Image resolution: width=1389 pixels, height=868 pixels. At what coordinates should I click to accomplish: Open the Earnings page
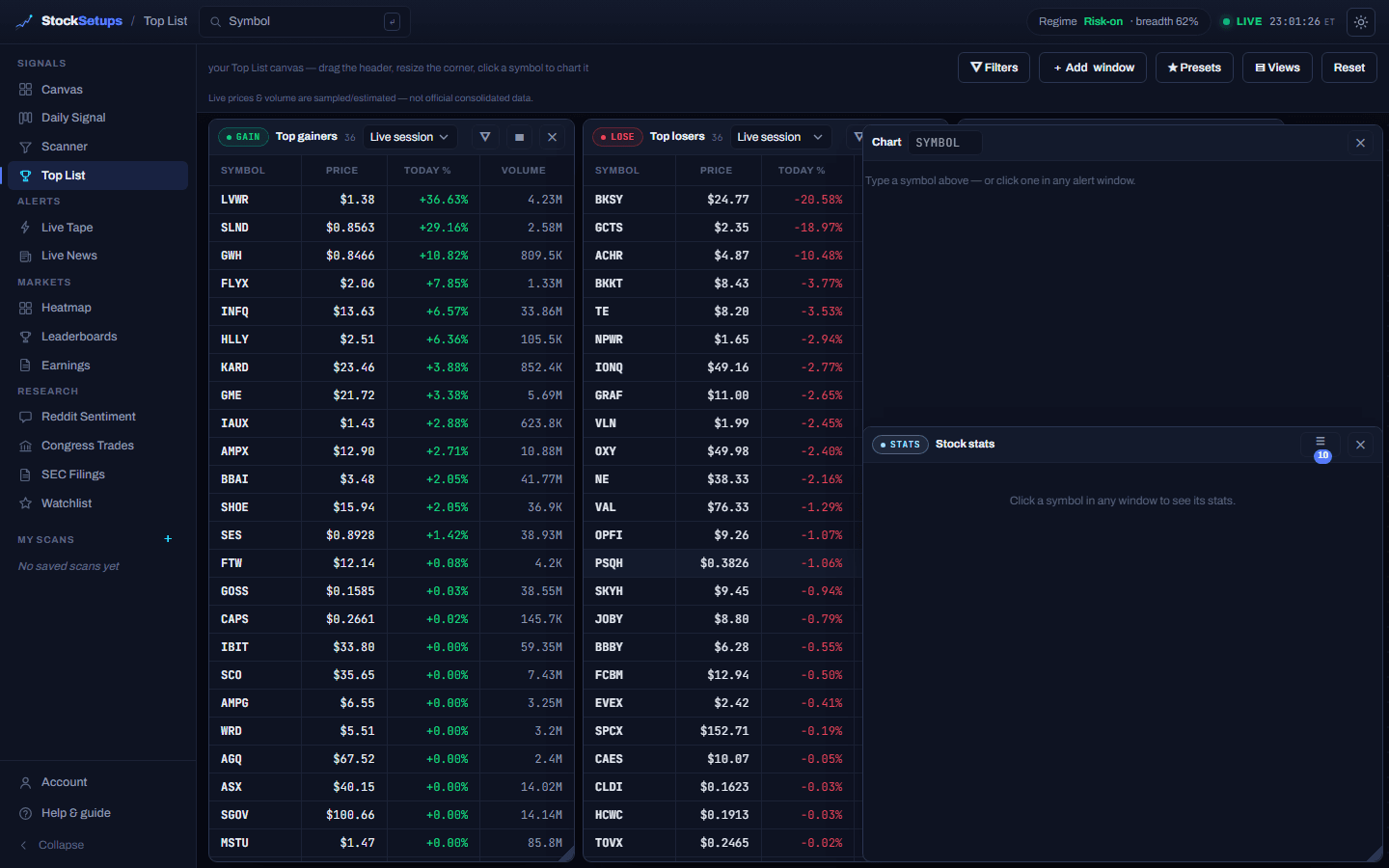pyautogui.click(x=97, y=366)
